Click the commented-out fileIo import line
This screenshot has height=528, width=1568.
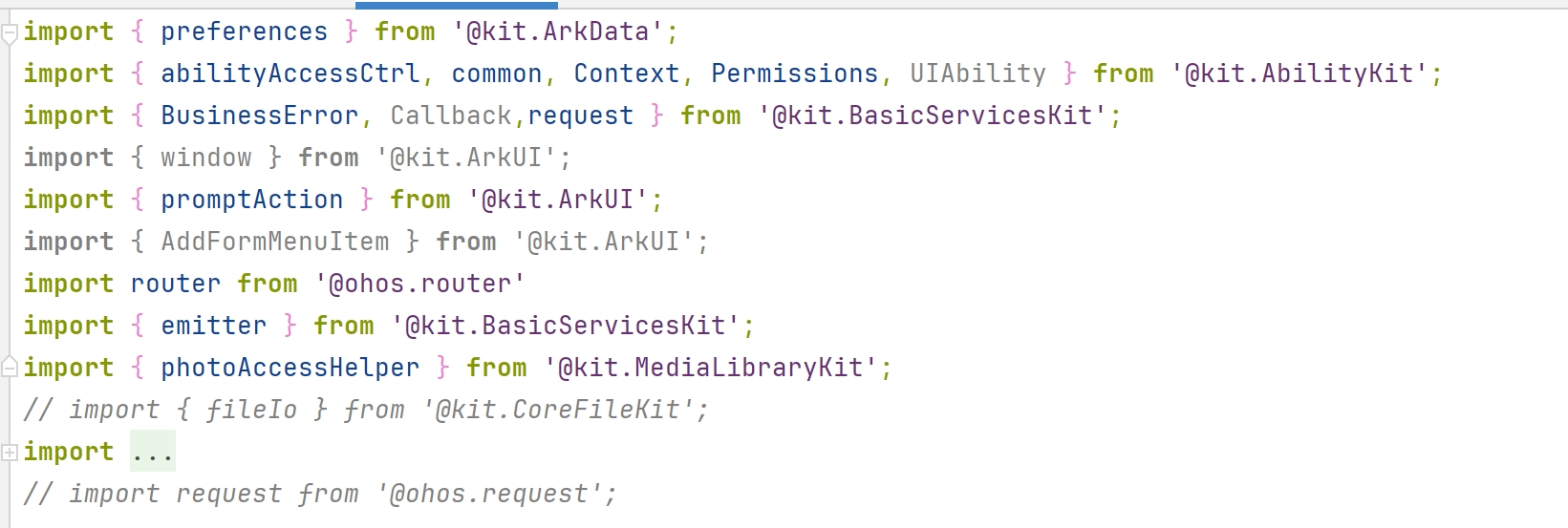367,410
